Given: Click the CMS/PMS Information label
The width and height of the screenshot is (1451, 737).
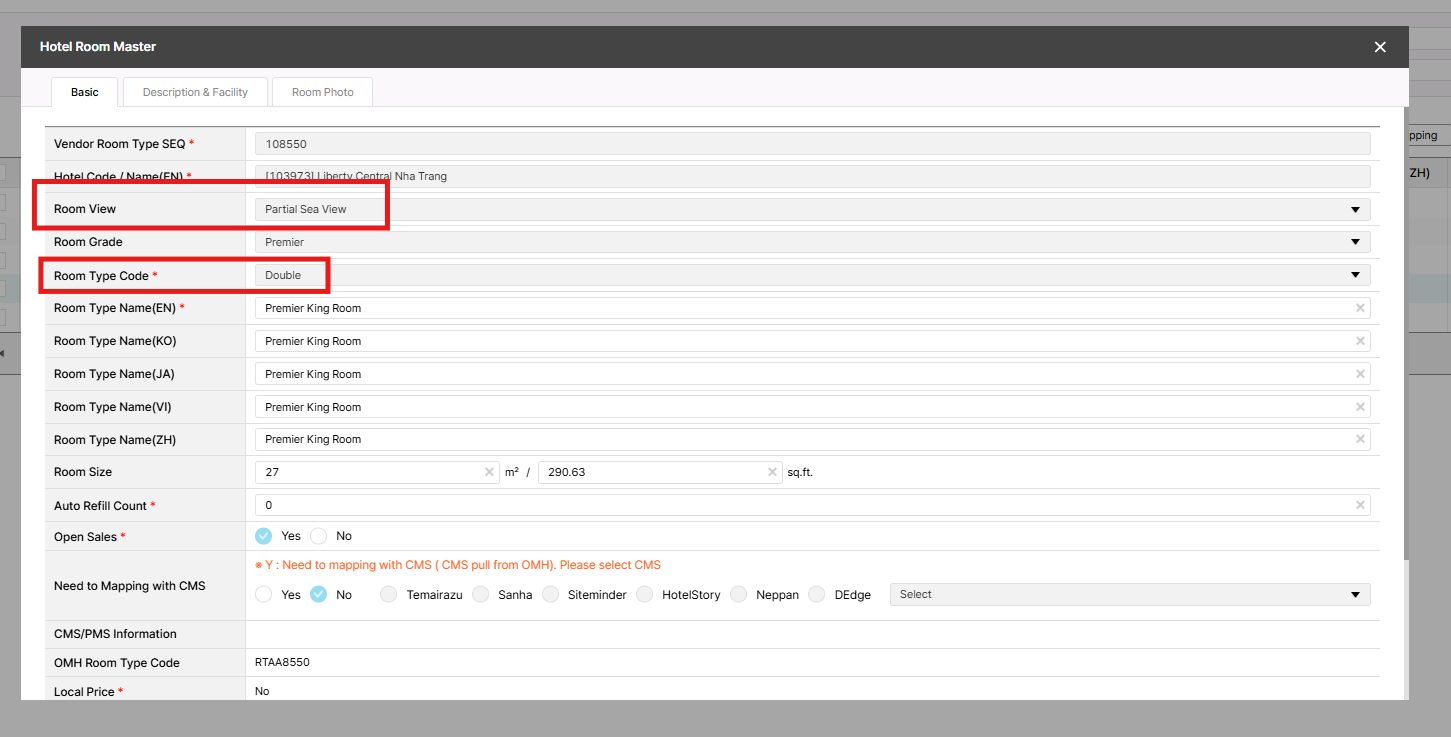Looking at the screenshot, I should coord(115,634).
